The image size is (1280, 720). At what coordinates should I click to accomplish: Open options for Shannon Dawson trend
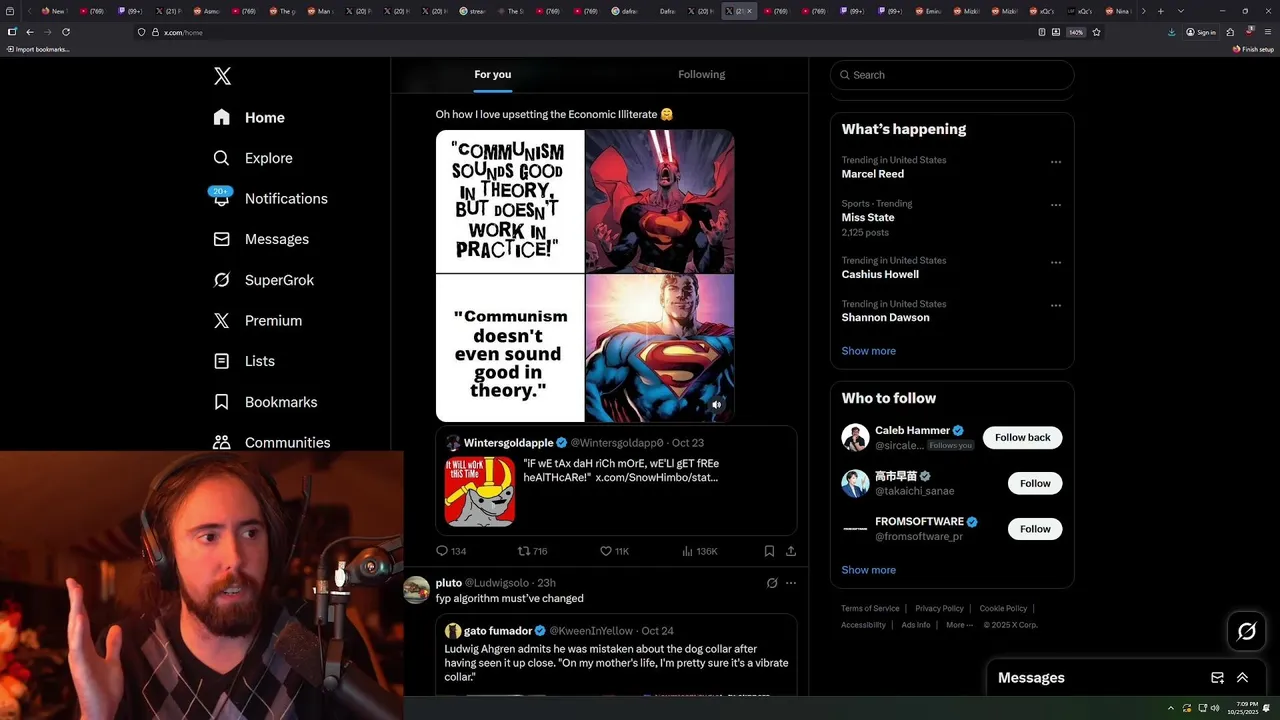(1055, 306)
